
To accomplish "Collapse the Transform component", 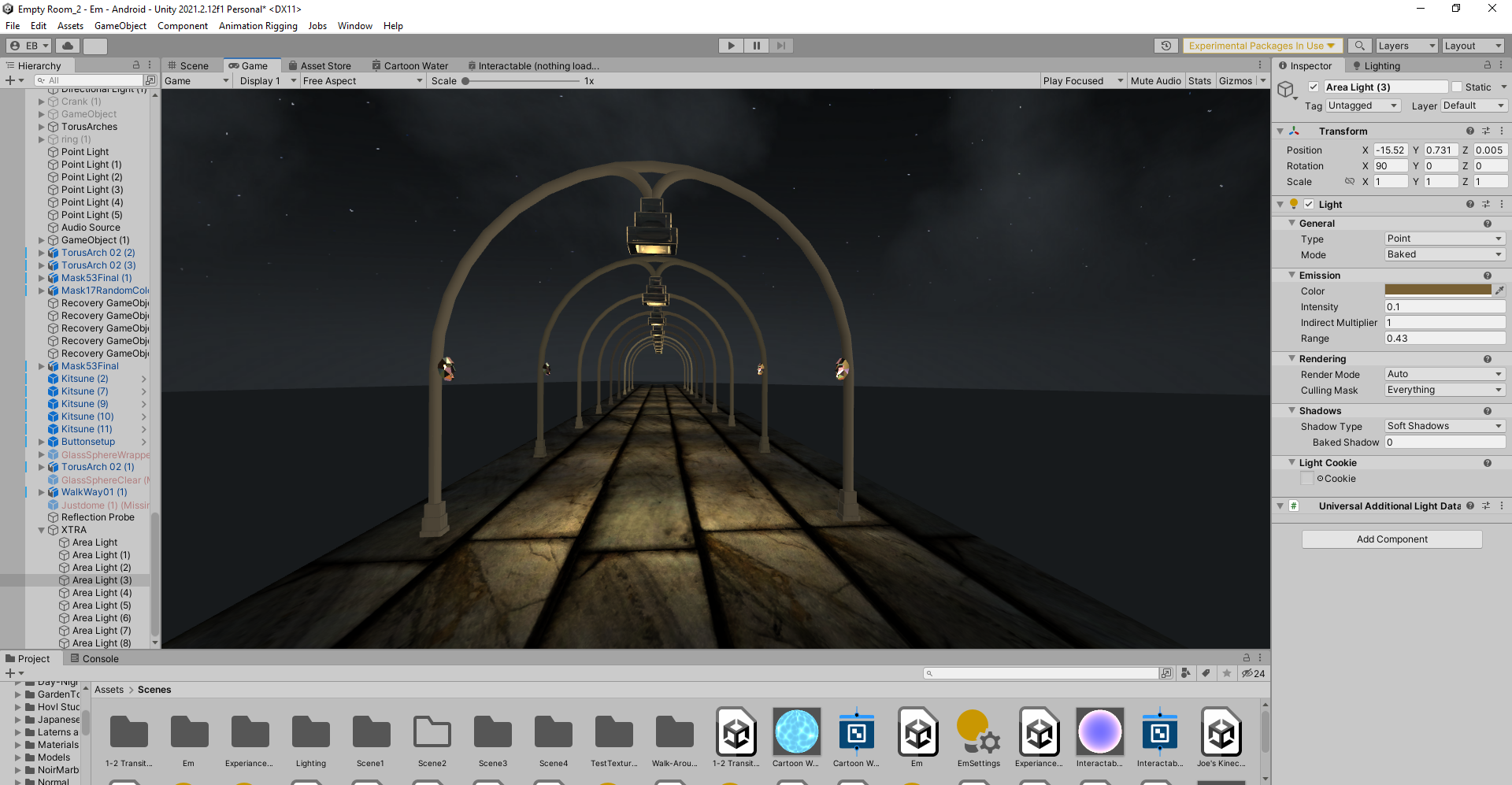I will tap(1280, 131).
